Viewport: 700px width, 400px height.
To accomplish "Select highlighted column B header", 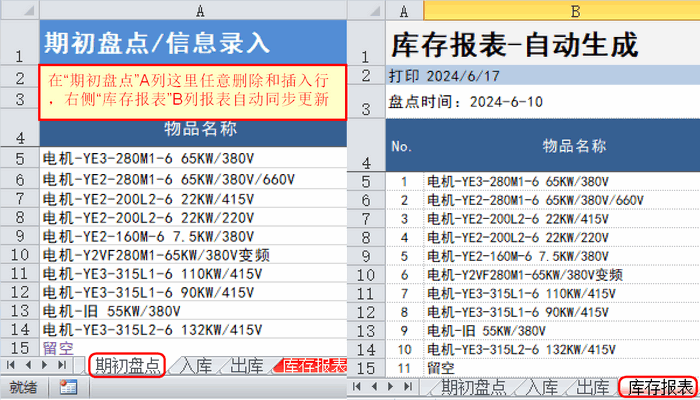I will pos(561,10).
